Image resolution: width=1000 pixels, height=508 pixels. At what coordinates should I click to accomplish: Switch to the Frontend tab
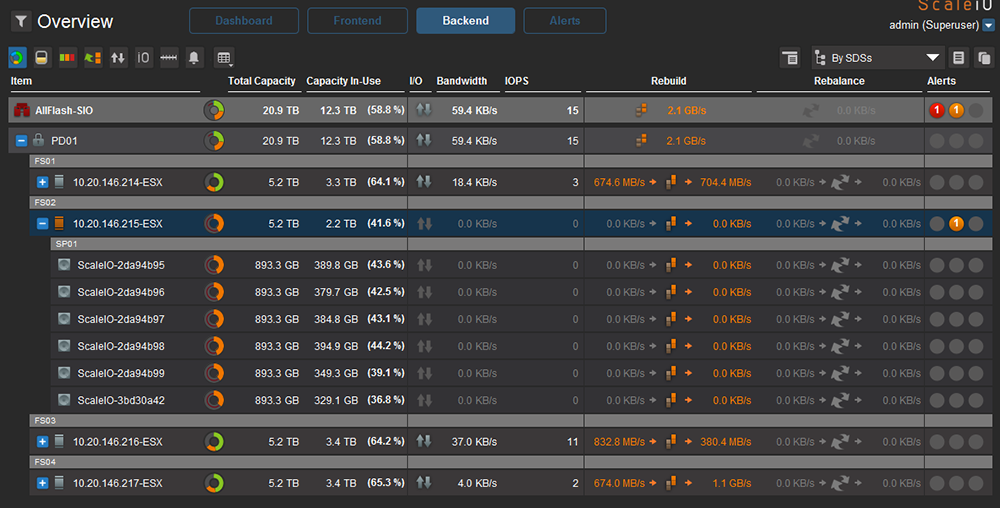coord(357,20)
